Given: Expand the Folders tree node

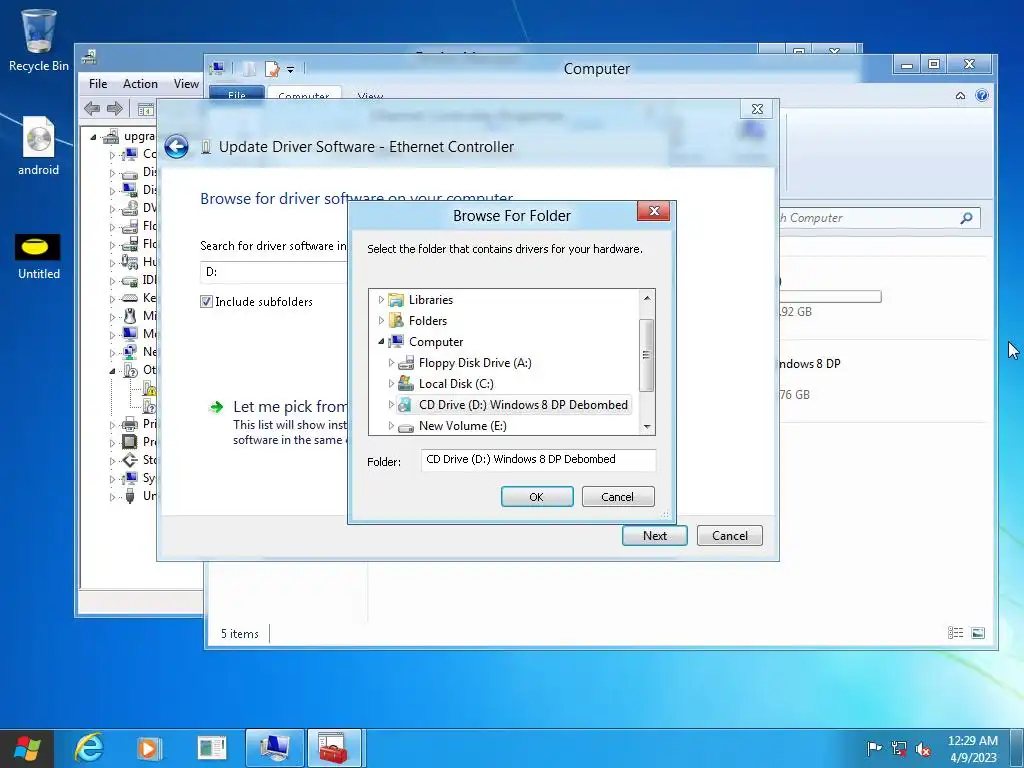Looking at the screenshot, I should coord(381,321).
